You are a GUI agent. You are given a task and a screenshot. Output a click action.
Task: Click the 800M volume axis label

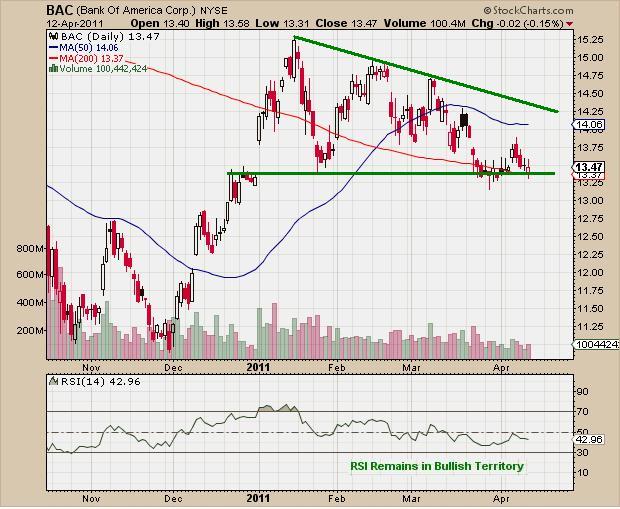click(30, 249)
